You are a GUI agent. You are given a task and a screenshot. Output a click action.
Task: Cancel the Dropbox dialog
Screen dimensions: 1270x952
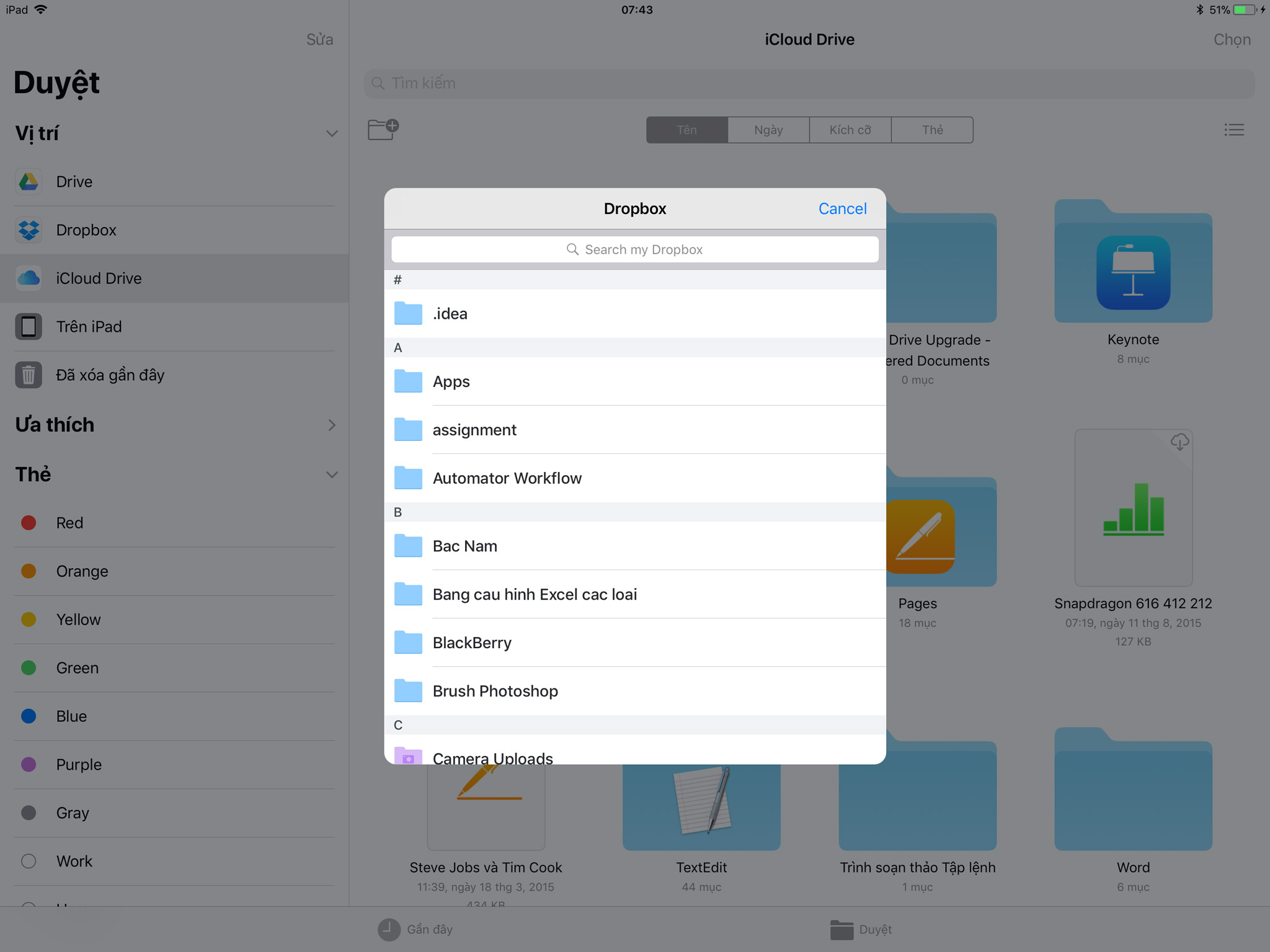coord(842,209)
